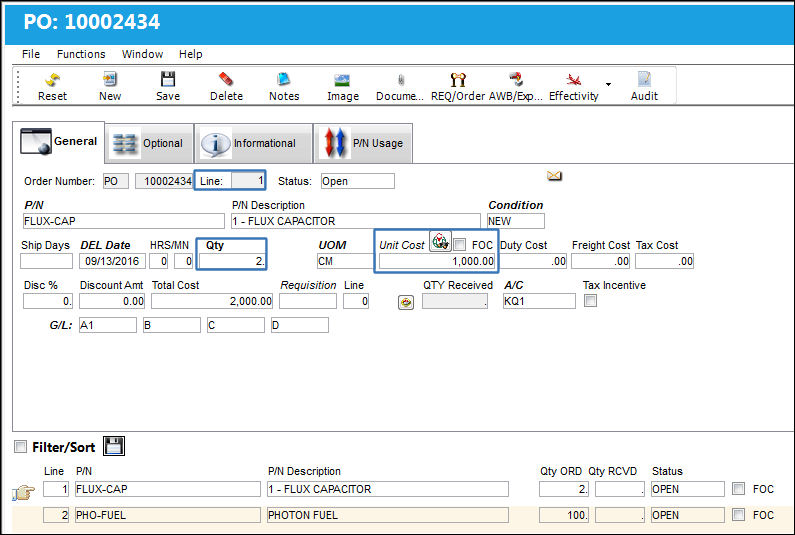
Task: Click the DEL Date field
Action: tap(113, 261)
